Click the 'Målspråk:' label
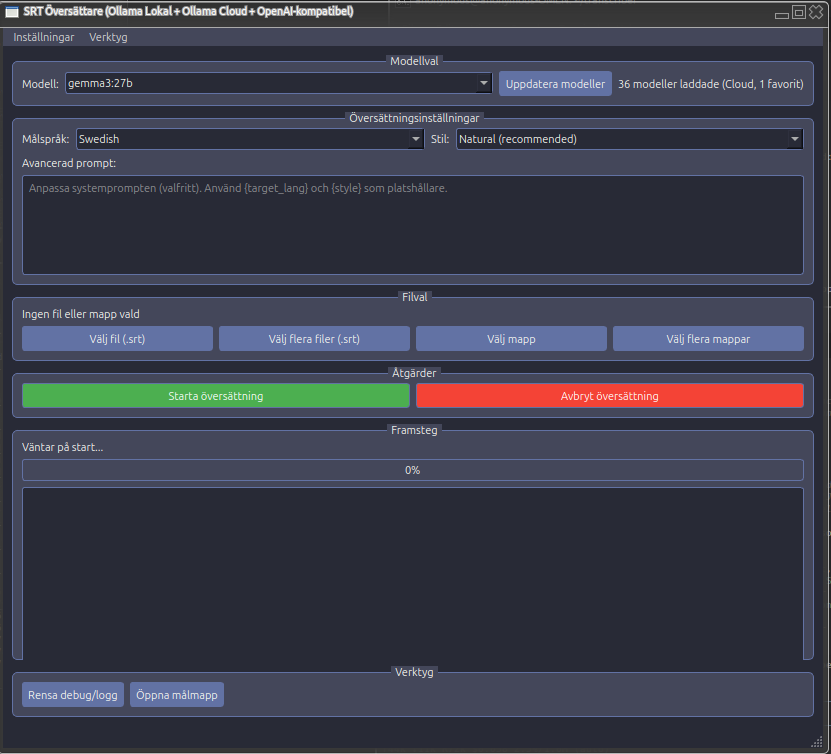The image size is (831, 754). [x=46, y=139]
